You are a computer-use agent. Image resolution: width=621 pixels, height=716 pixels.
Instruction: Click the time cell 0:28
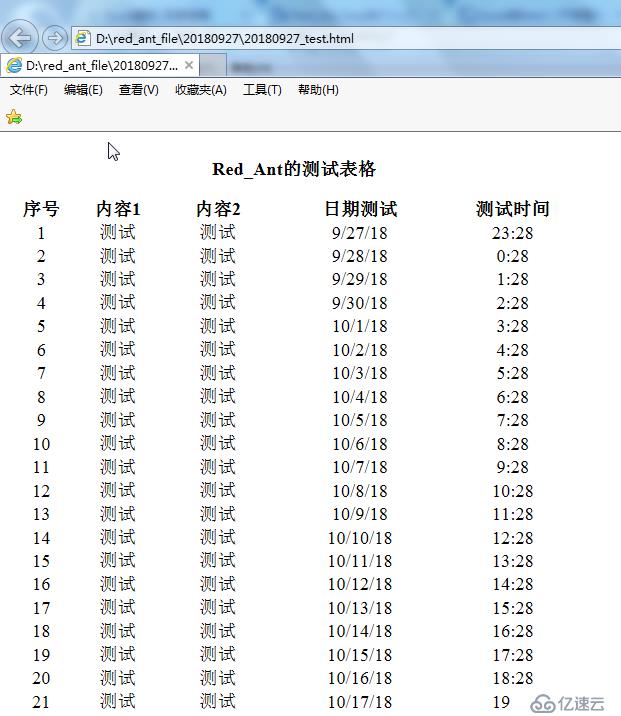pyautogui.click(x=512, y=256)
